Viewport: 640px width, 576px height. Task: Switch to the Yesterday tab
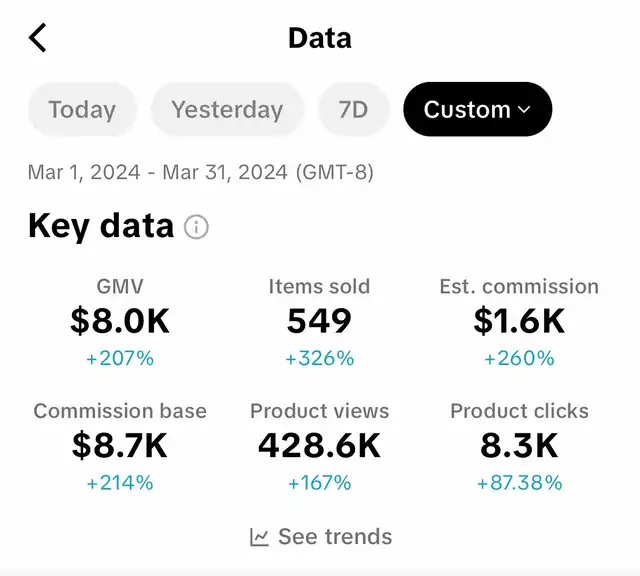point(227,109)
